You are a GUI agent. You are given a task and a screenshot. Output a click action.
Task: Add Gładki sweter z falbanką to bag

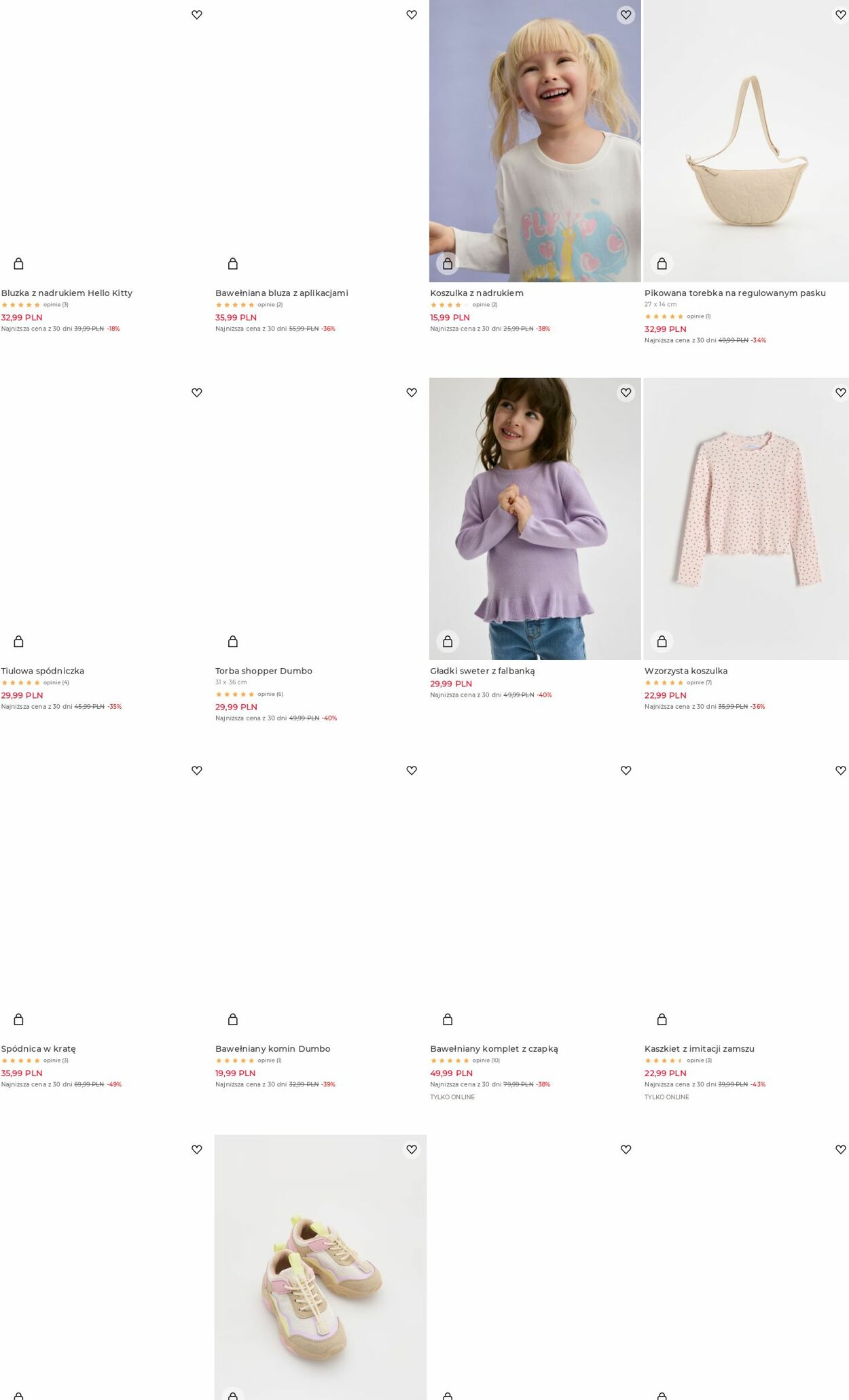[x=448, y=642]
